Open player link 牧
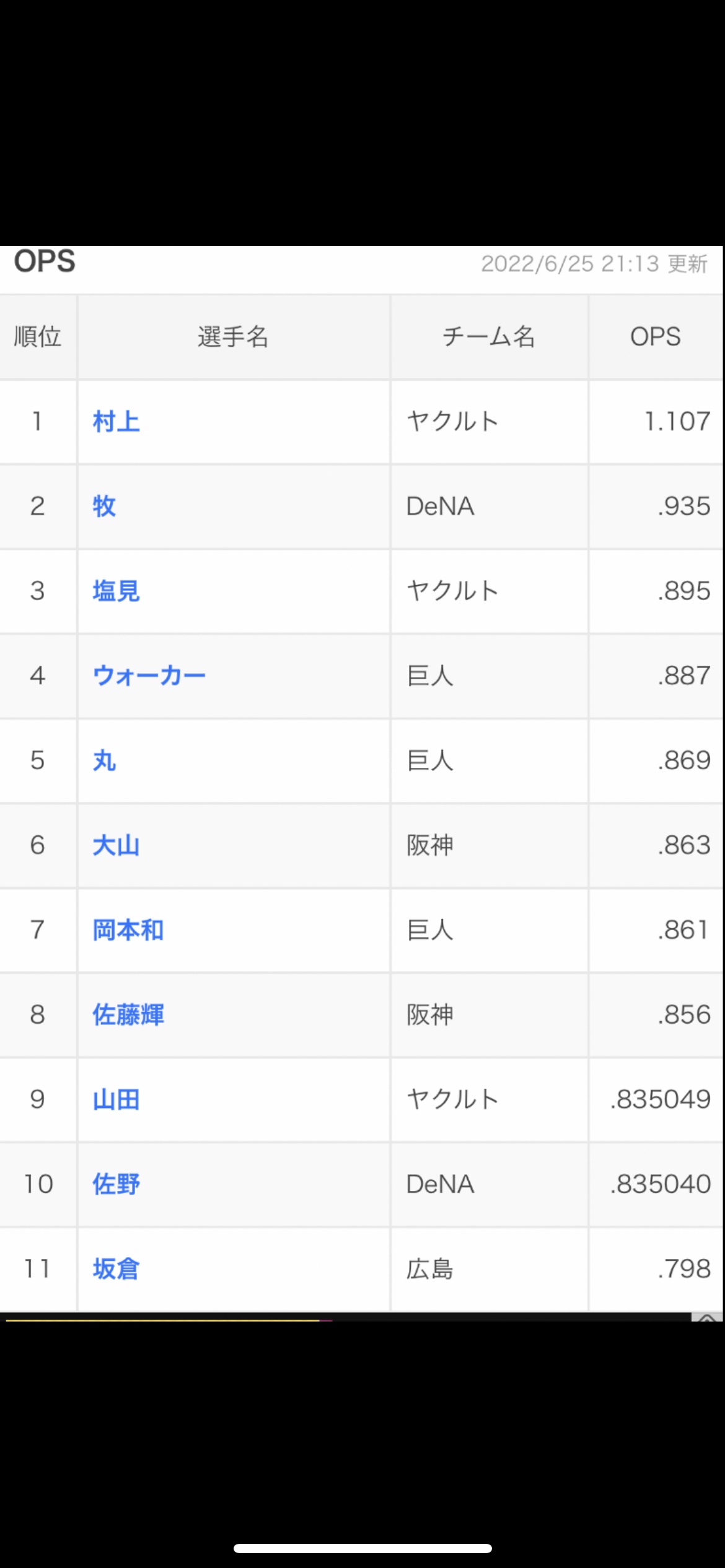The image size is (725, 1568). pos(104,507)
